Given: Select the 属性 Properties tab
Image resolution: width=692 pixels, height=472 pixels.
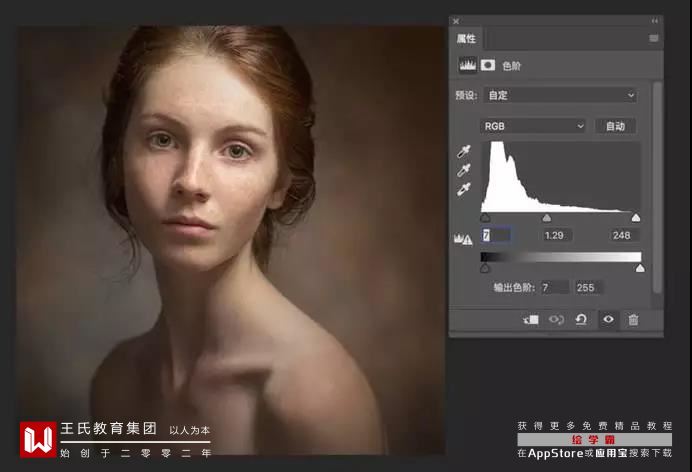Looking at the screenshot, I should 466,39.
